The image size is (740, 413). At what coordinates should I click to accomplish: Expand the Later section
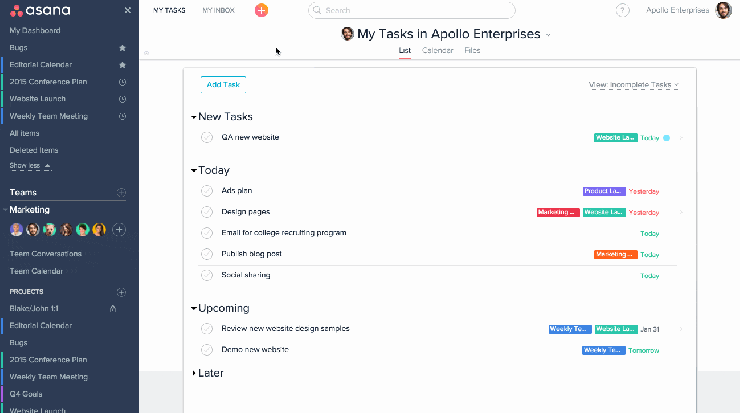tap(194, 373)
